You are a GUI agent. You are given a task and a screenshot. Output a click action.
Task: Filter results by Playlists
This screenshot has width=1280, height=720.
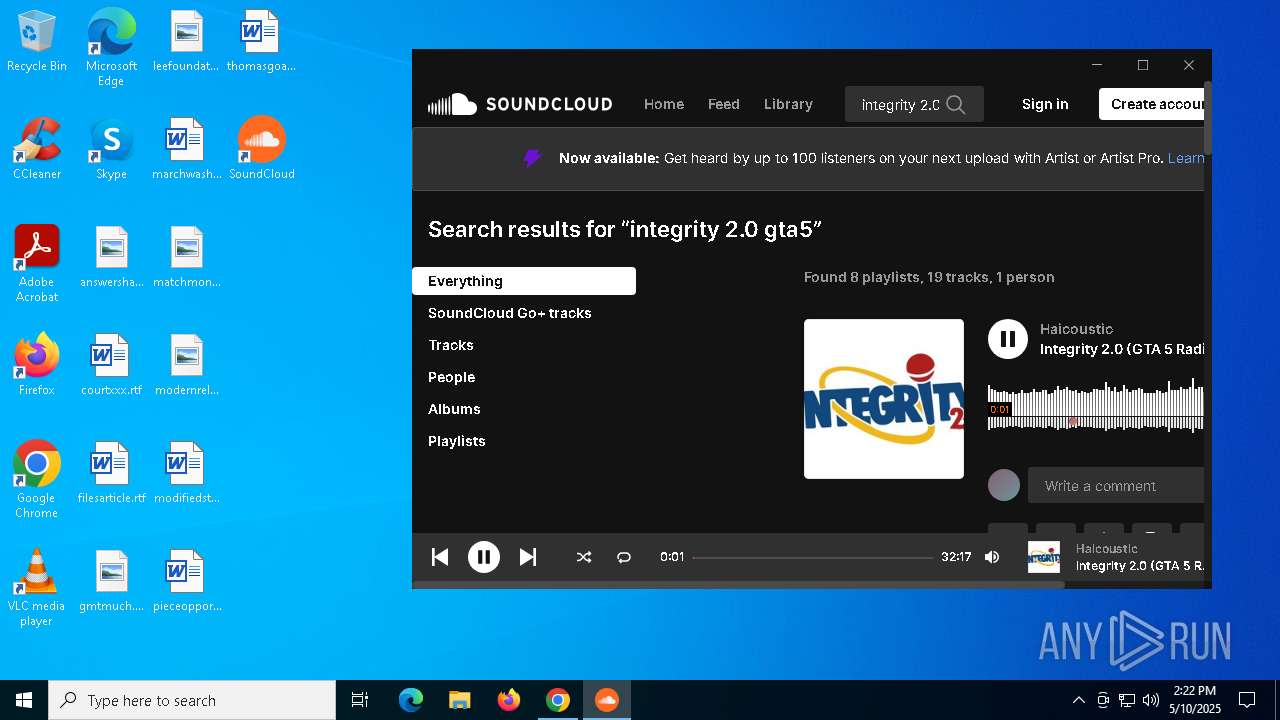pyautogui.click(x=457, y=441)
